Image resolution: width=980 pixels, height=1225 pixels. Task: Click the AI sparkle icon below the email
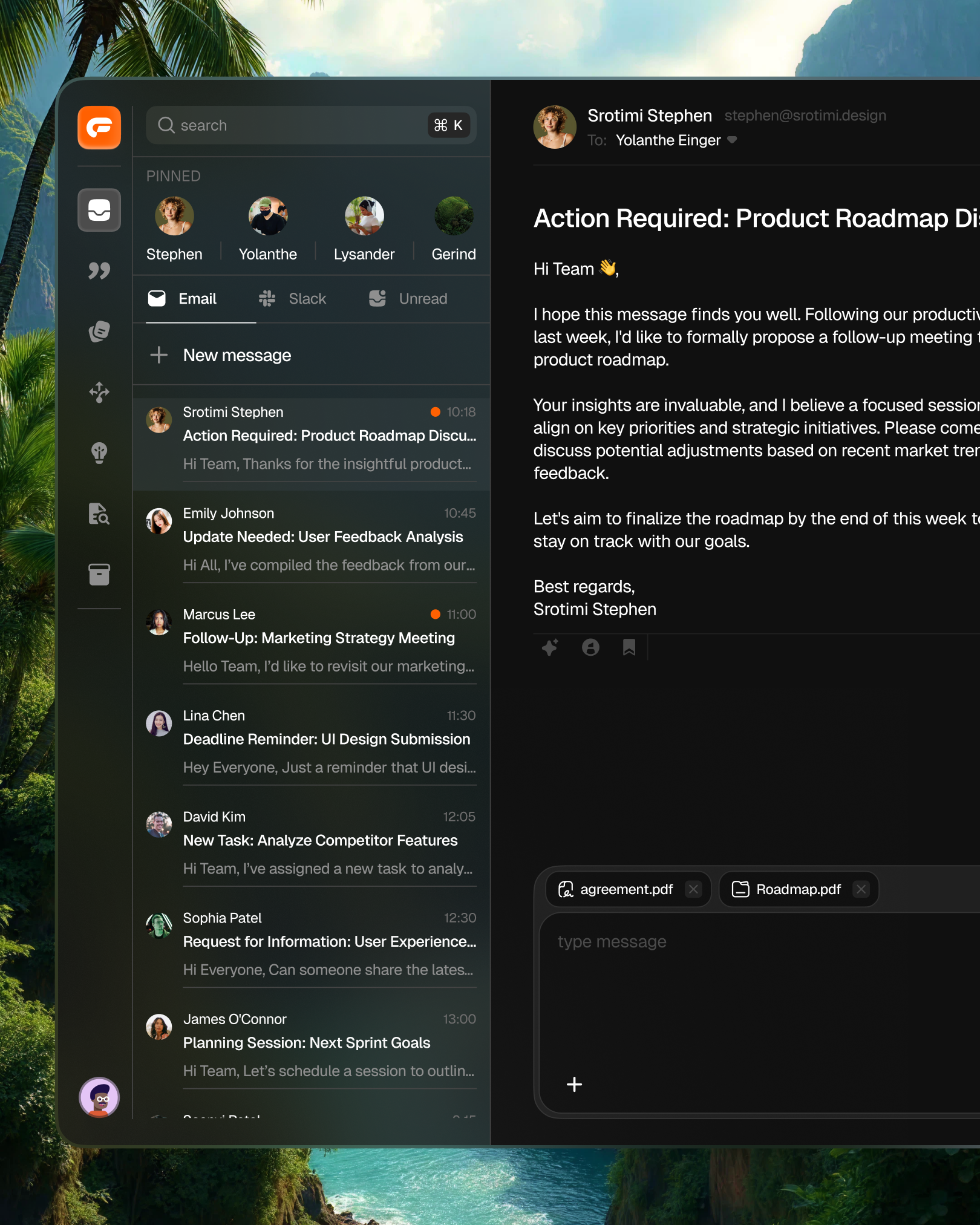pos(549,647)
